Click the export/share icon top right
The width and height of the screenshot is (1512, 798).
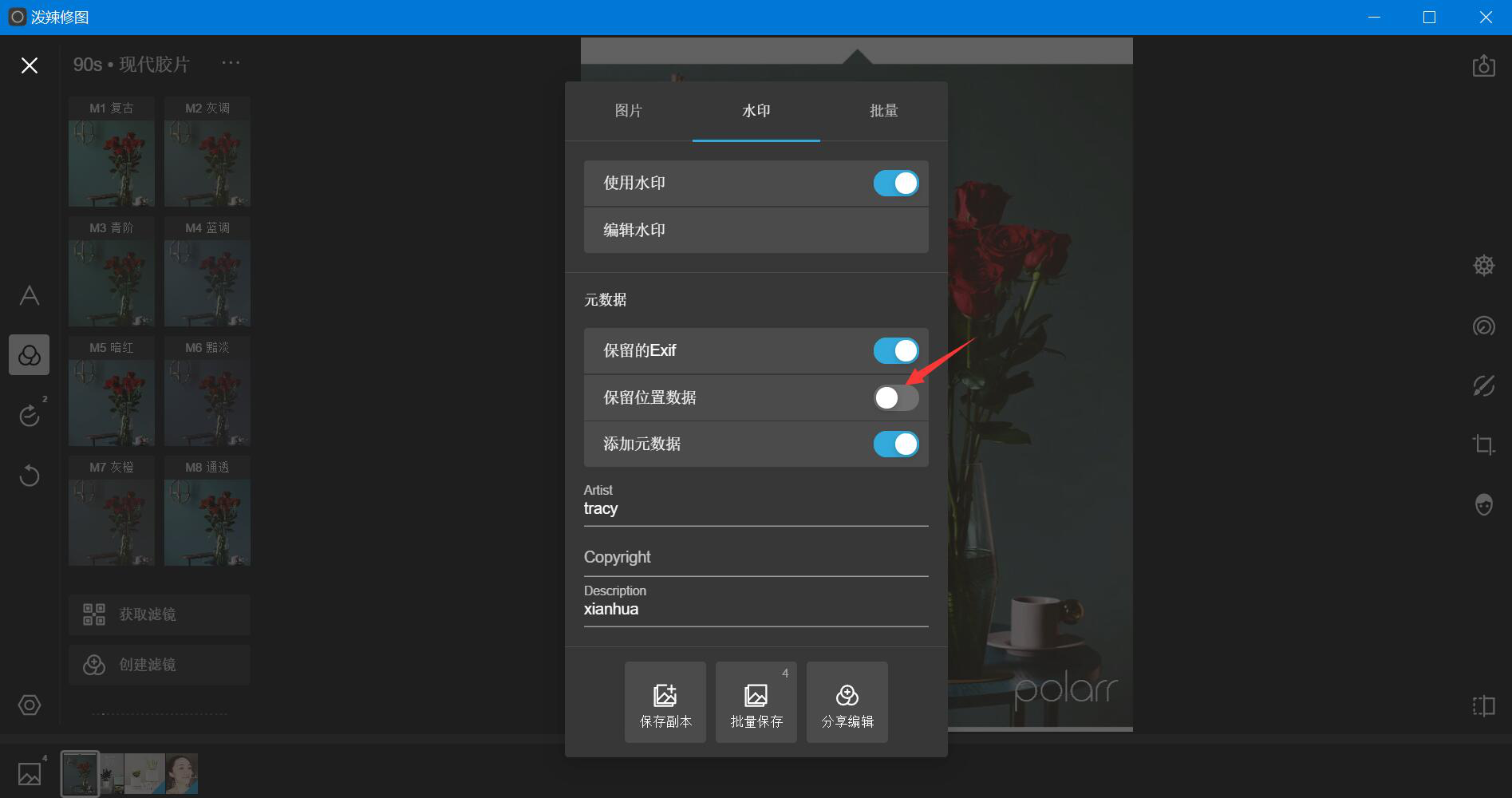(x=1484, y=65)
